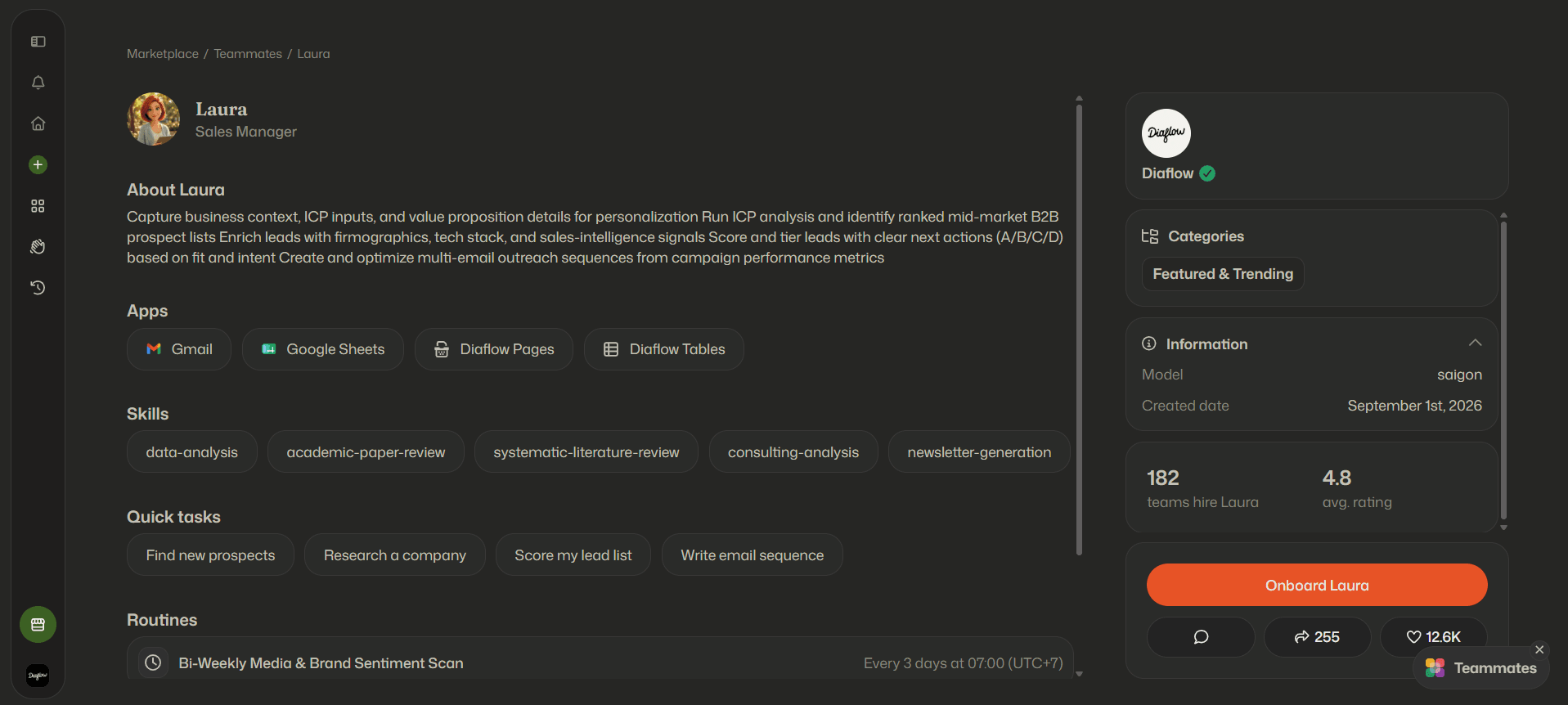Open the grid apps icon in sidebar
1568x705 pixels.
(38, 206)
